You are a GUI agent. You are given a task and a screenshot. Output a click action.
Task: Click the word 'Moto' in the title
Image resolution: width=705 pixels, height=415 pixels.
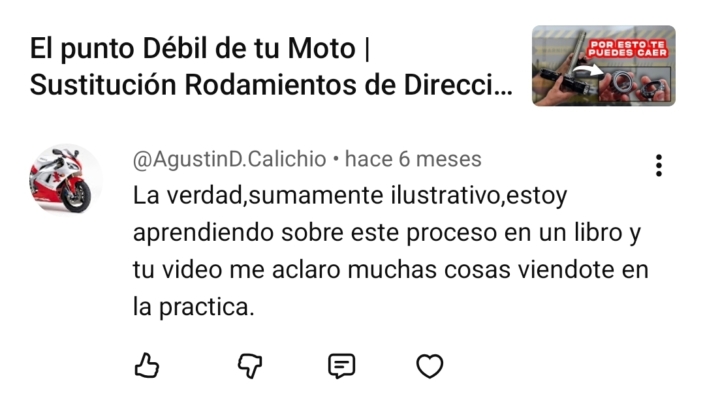pos(322,48)
